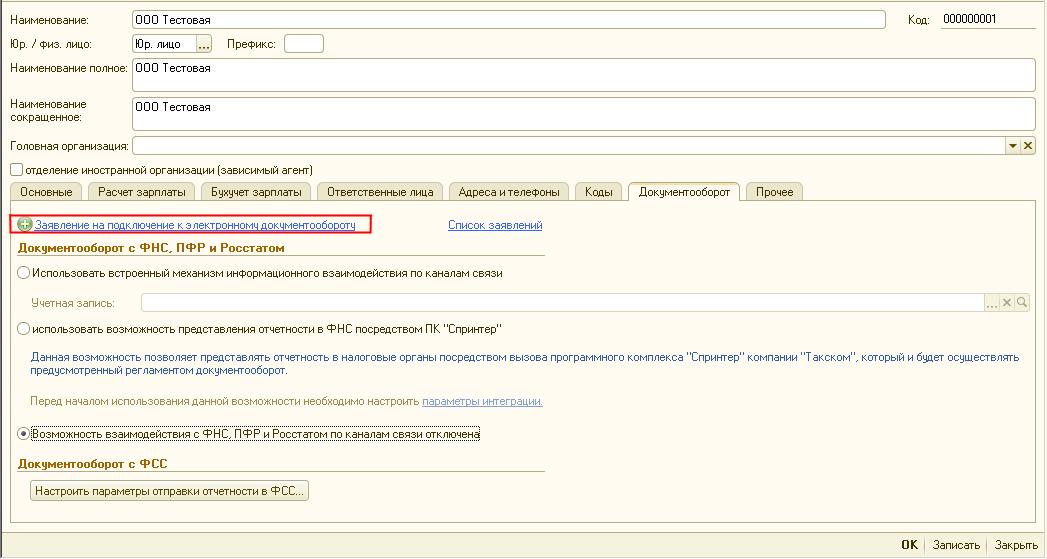Switch to the Основные tab

click(46, 192)
